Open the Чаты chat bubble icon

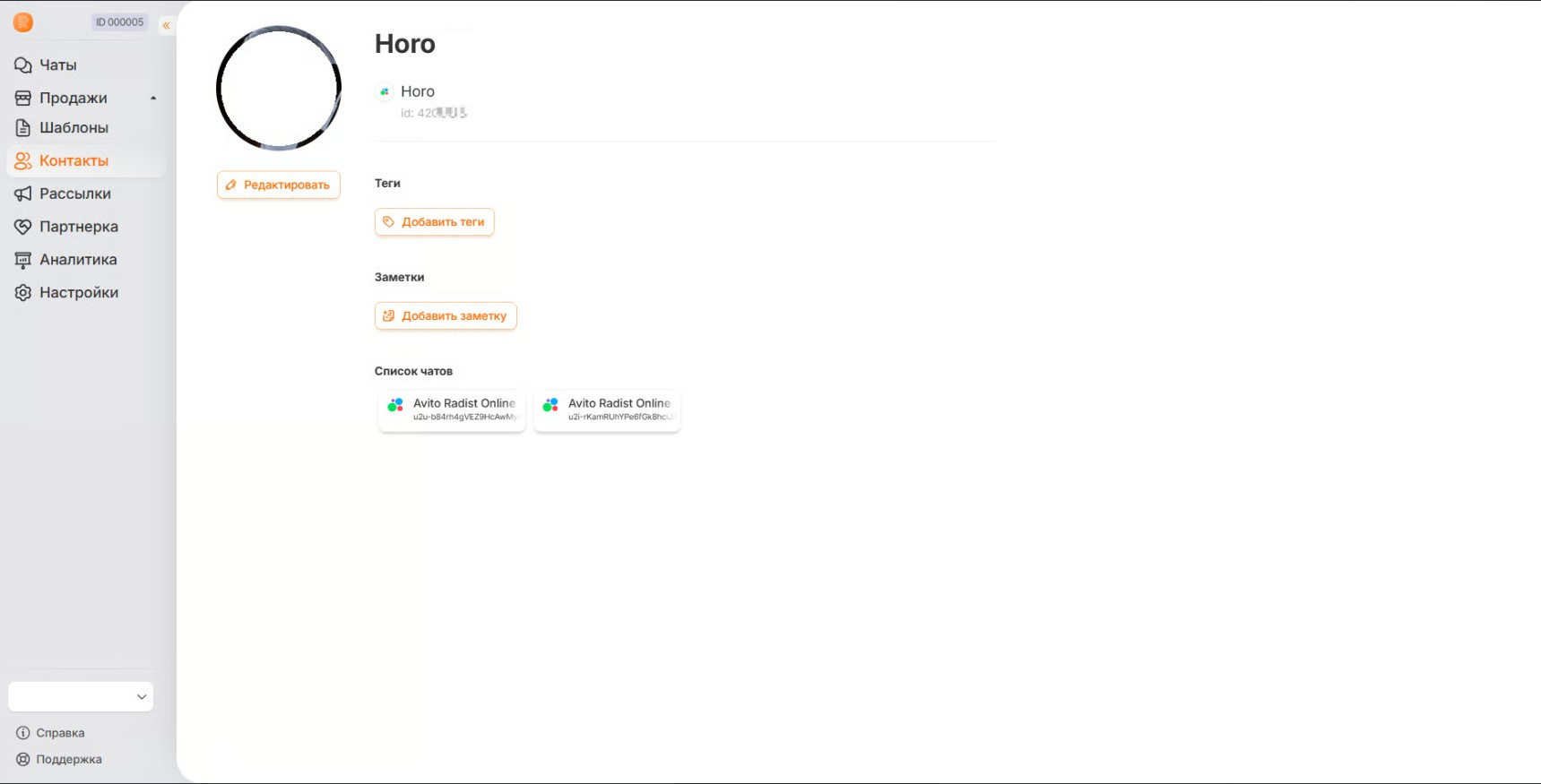pyautogui.click(x=23, y=65)
